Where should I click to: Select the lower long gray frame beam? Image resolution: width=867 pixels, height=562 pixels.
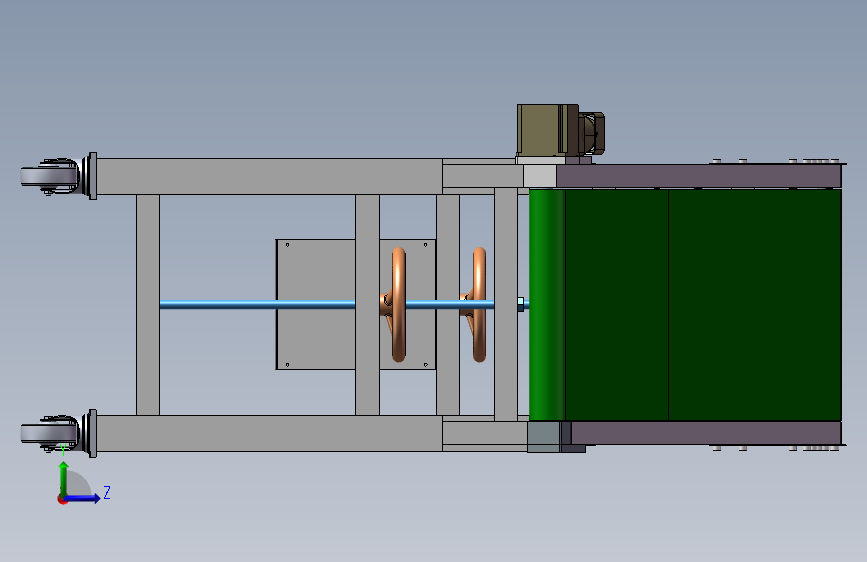(x=269, y=433)
